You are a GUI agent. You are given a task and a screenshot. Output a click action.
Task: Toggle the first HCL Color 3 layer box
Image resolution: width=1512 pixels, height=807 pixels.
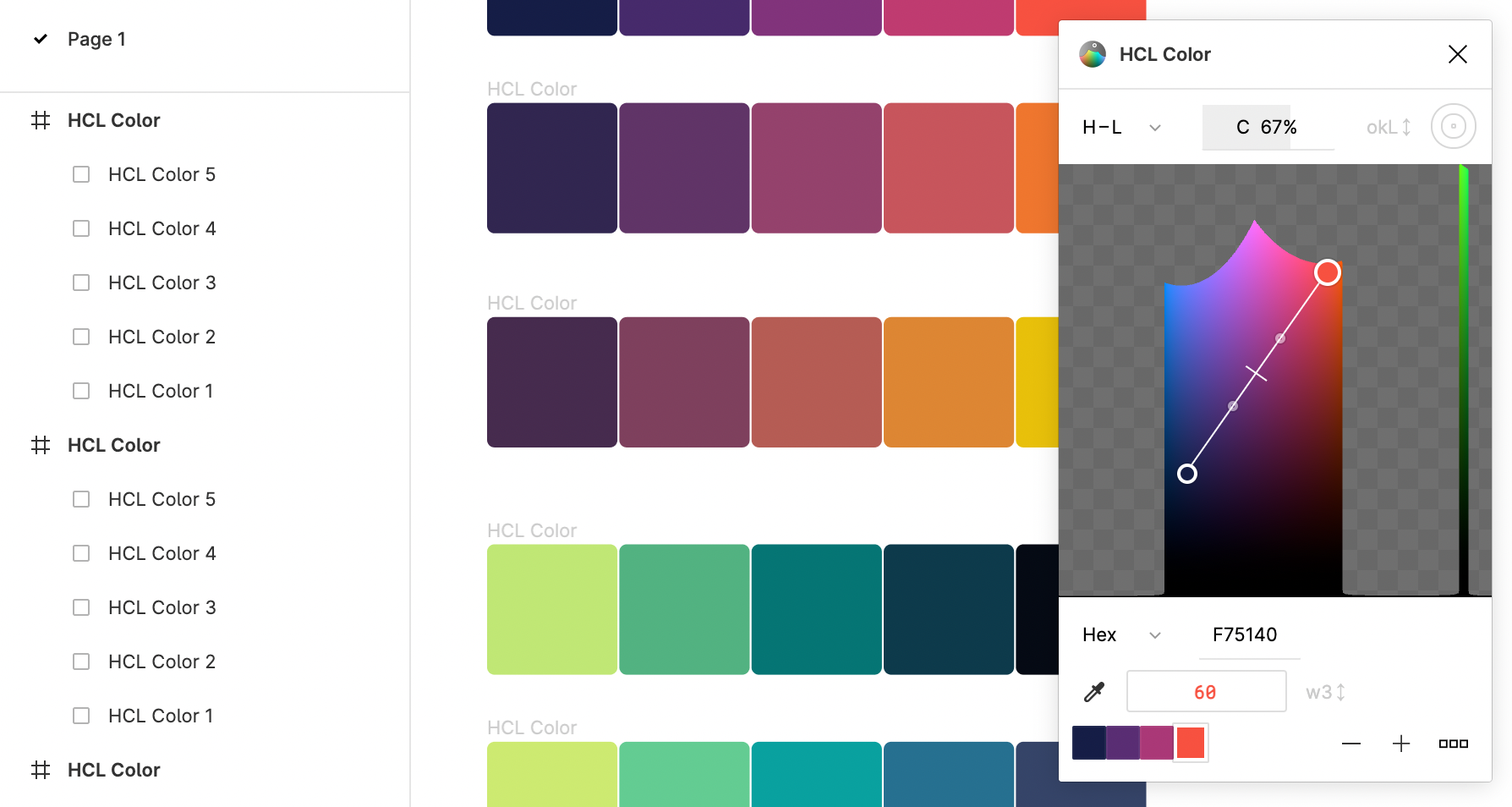pos(81,283)
